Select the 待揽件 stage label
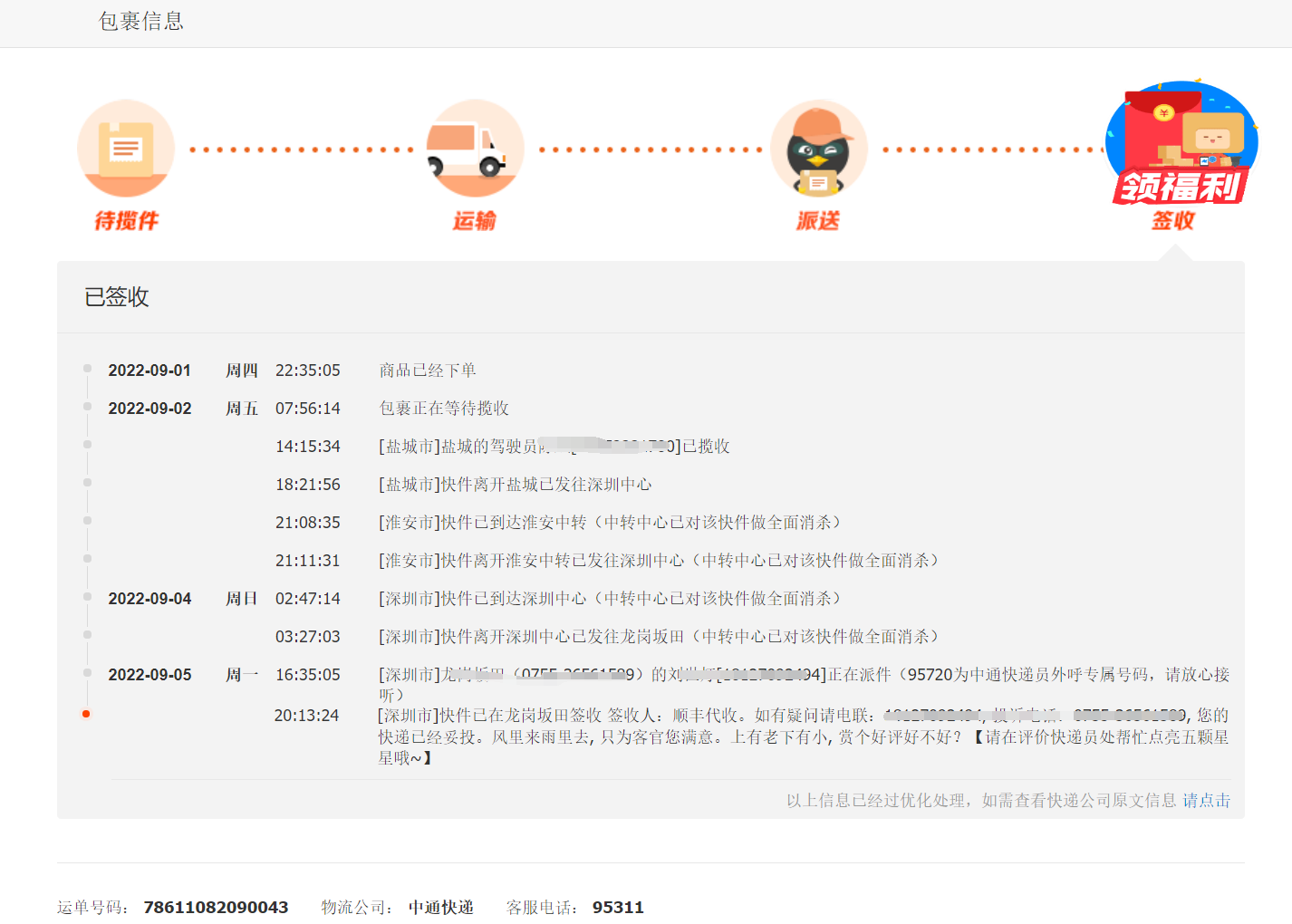This screenshot has height=924, width=1292. tap(126, 221)
